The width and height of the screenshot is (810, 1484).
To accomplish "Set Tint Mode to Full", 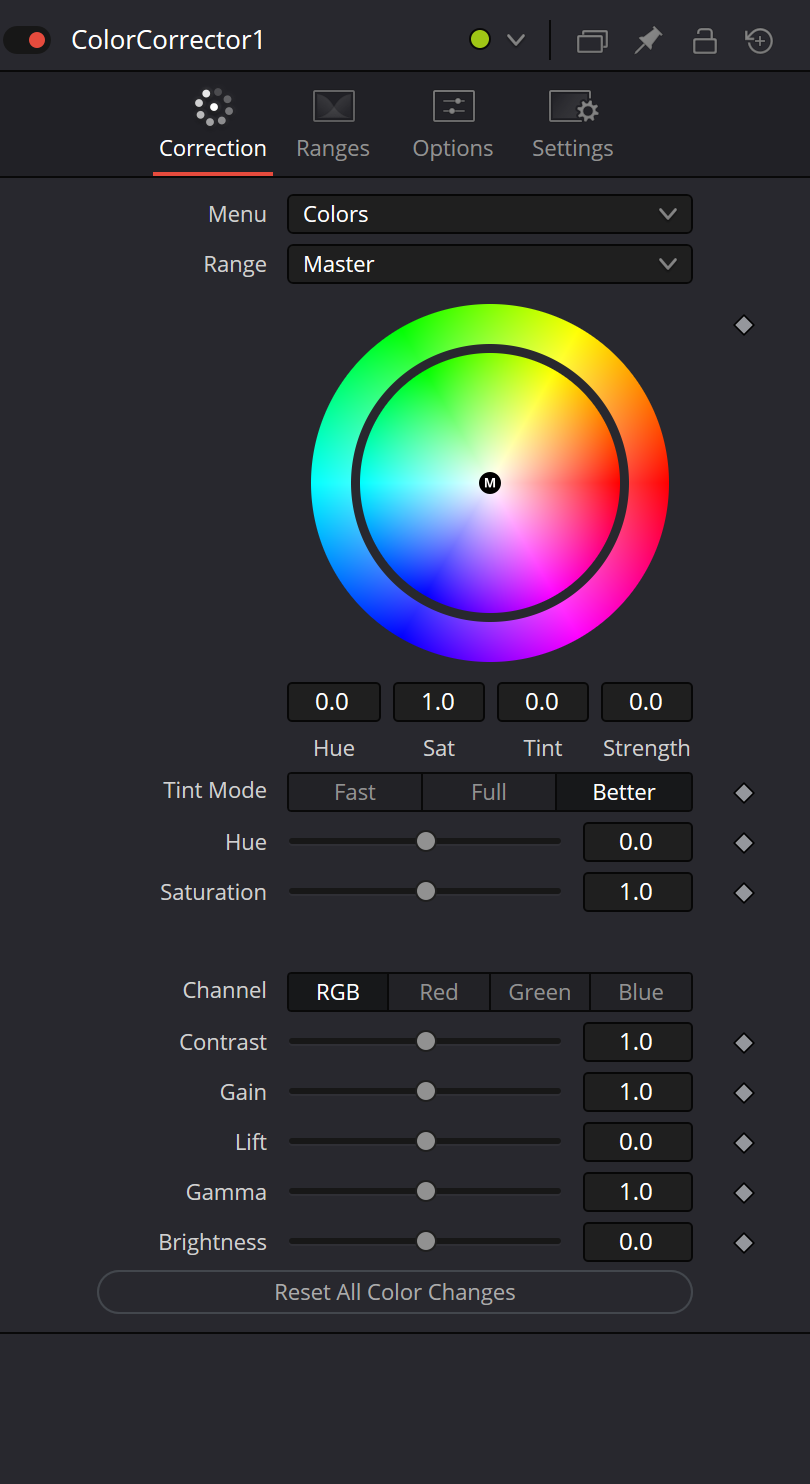I will [489, 792].
